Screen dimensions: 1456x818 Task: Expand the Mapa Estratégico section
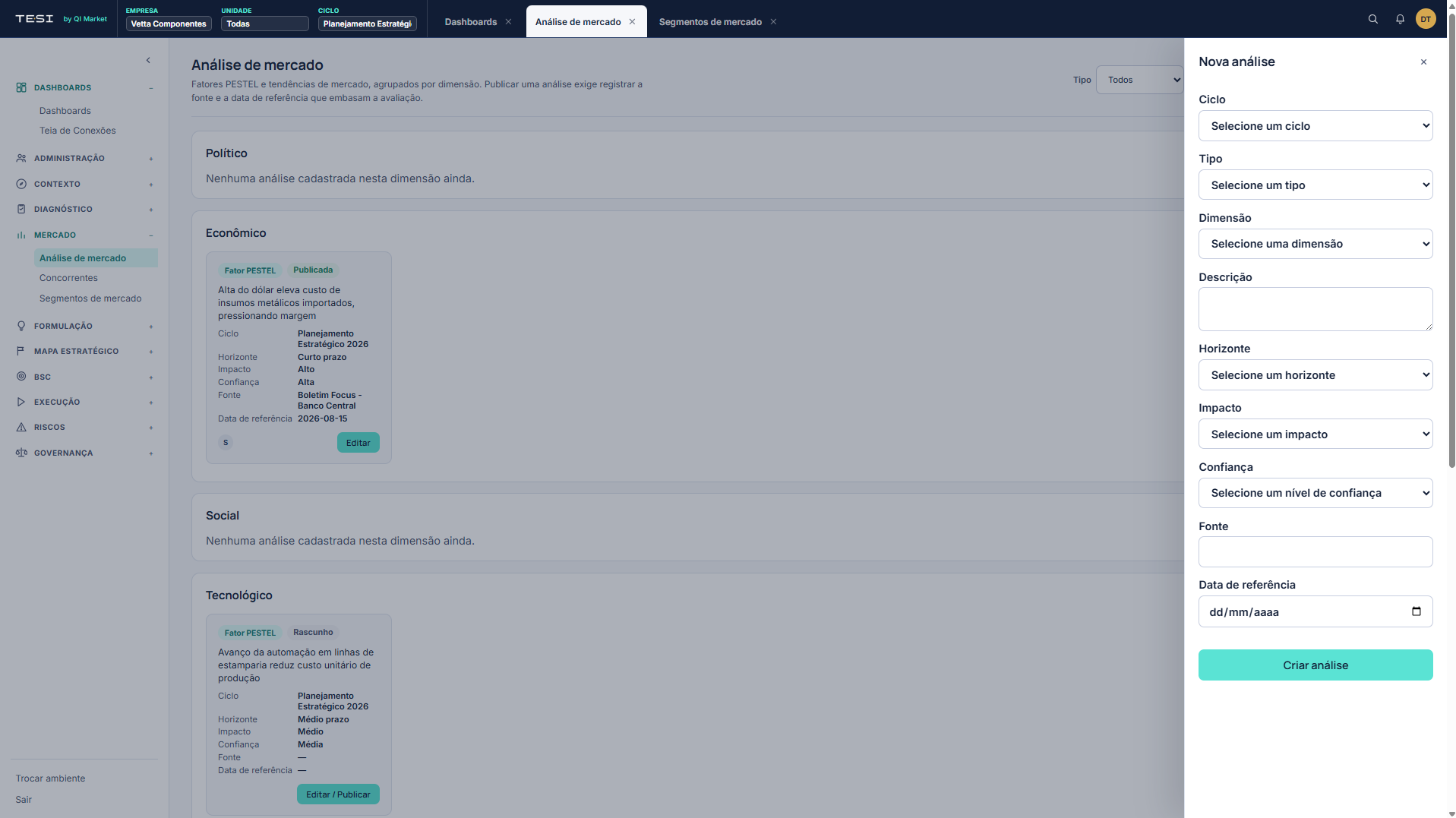point(151,352)
